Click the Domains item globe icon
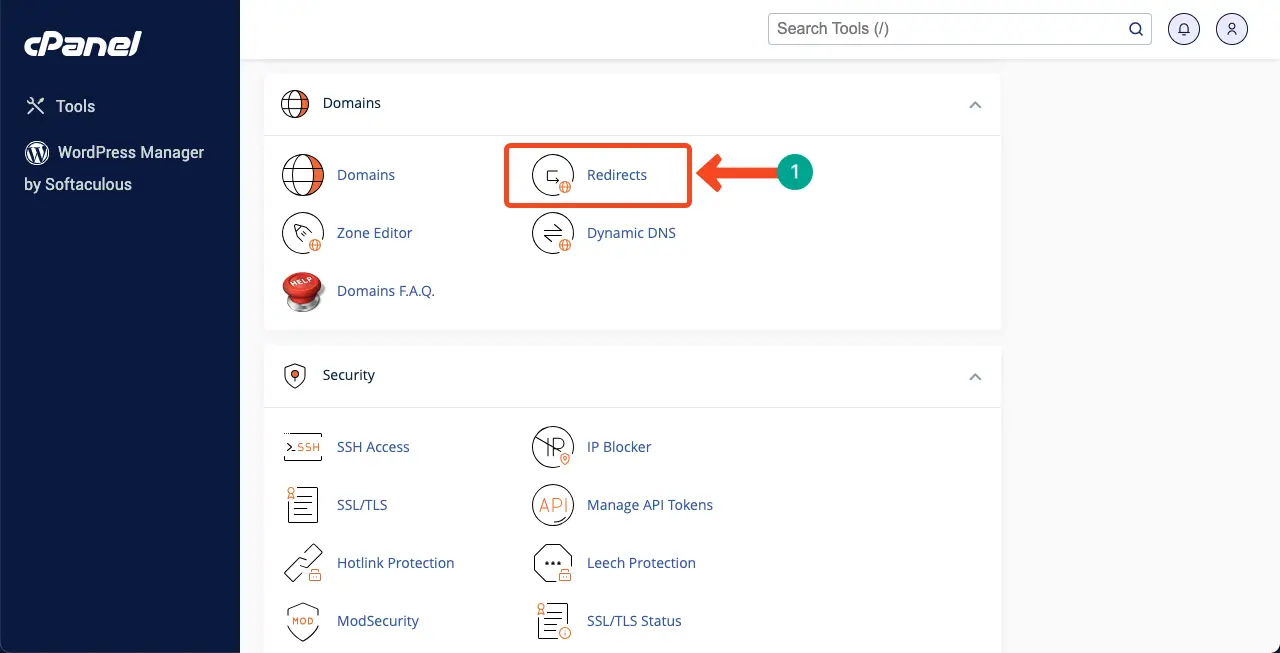 pyautogui.click(x=303, y=175)
